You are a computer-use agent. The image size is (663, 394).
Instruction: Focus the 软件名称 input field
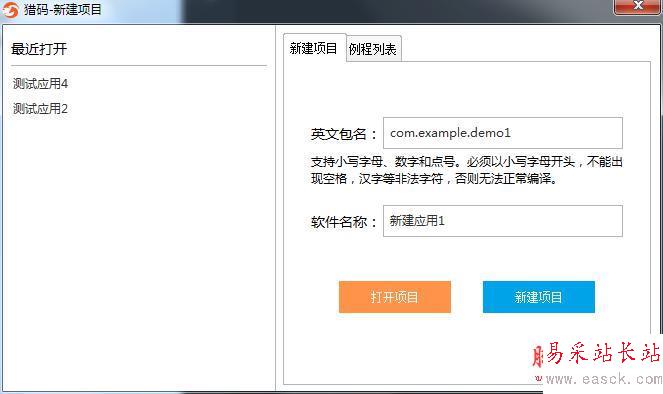click(503, 221)
